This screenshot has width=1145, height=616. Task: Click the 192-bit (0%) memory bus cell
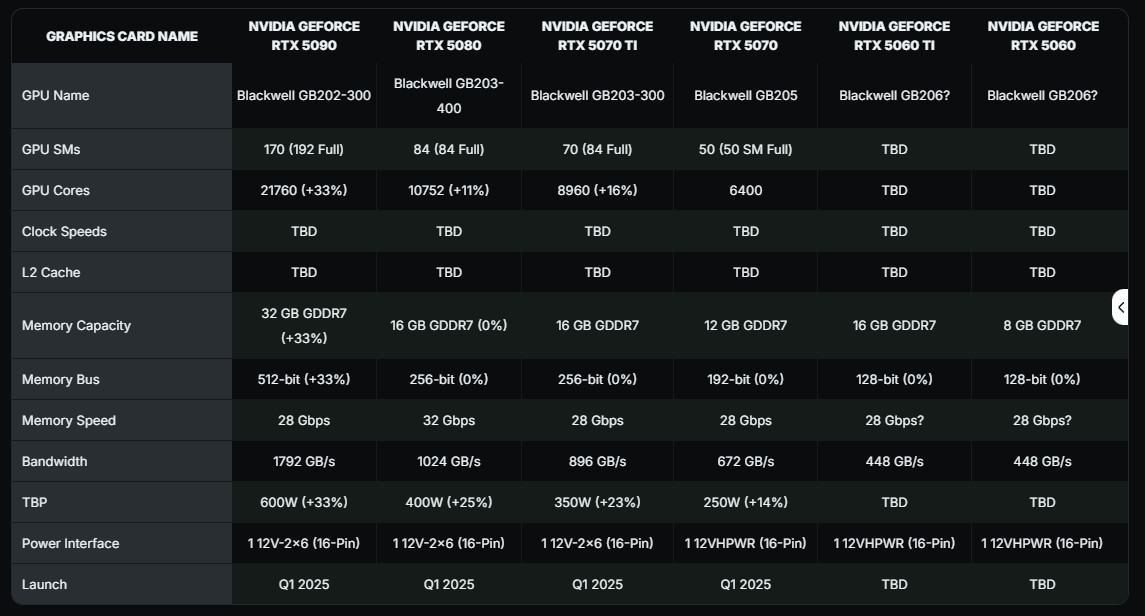pyautogui.click(x=745, y=380)
